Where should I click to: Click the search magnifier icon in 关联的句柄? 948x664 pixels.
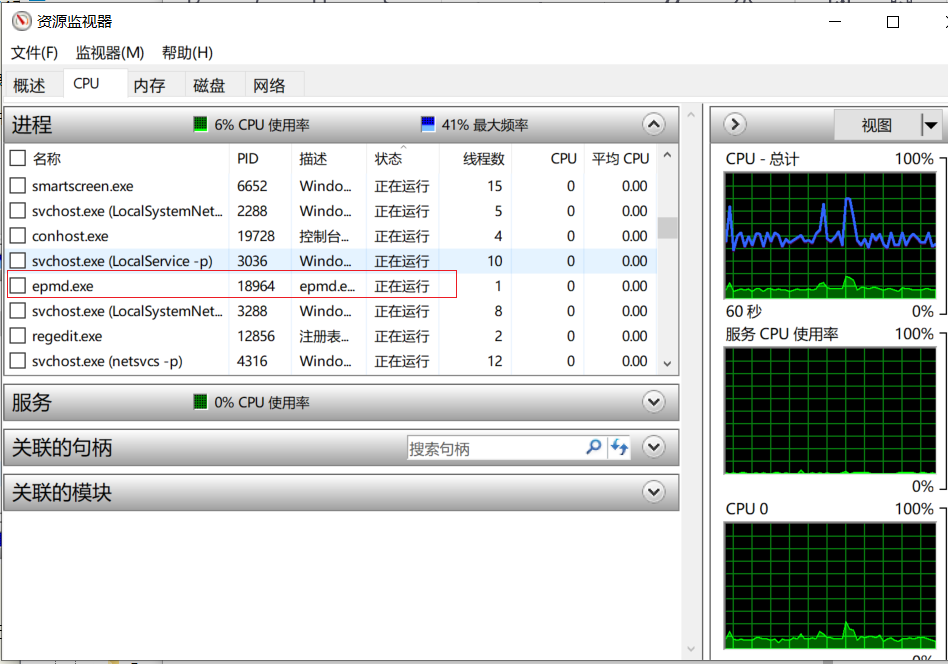[594, 447]
